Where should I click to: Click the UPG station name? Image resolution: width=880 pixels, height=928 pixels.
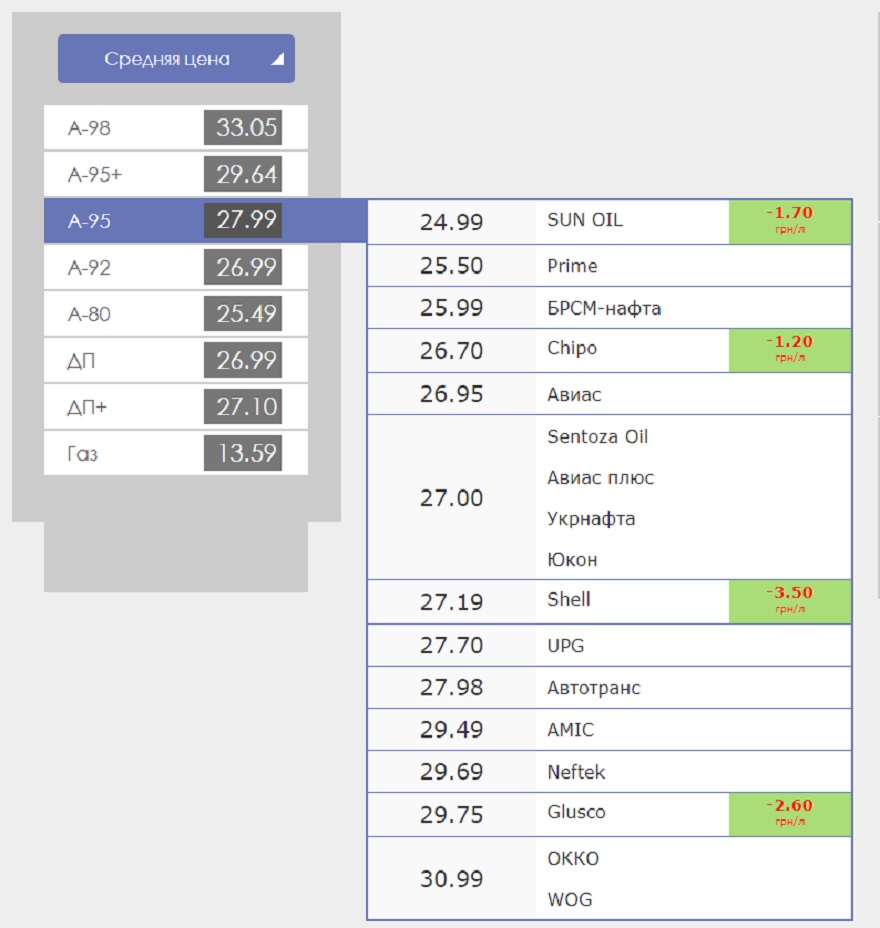click(566, 646)
